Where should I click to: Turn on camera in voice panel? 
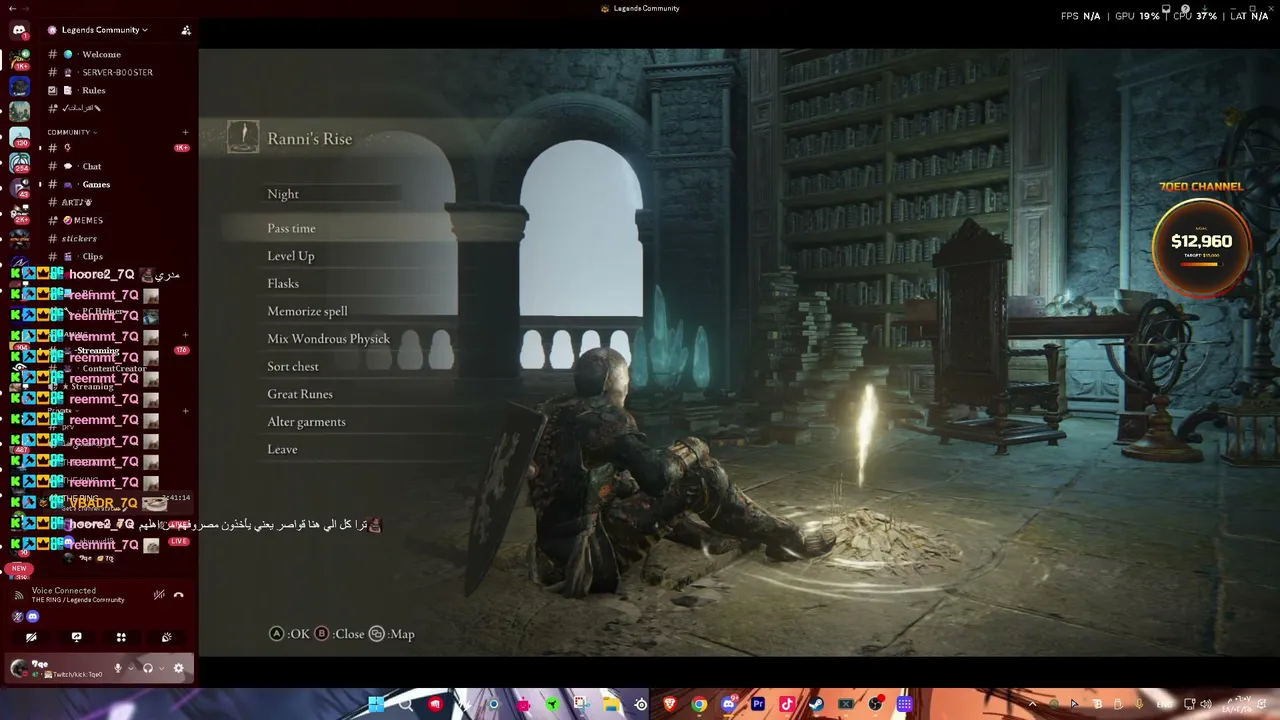31,637
